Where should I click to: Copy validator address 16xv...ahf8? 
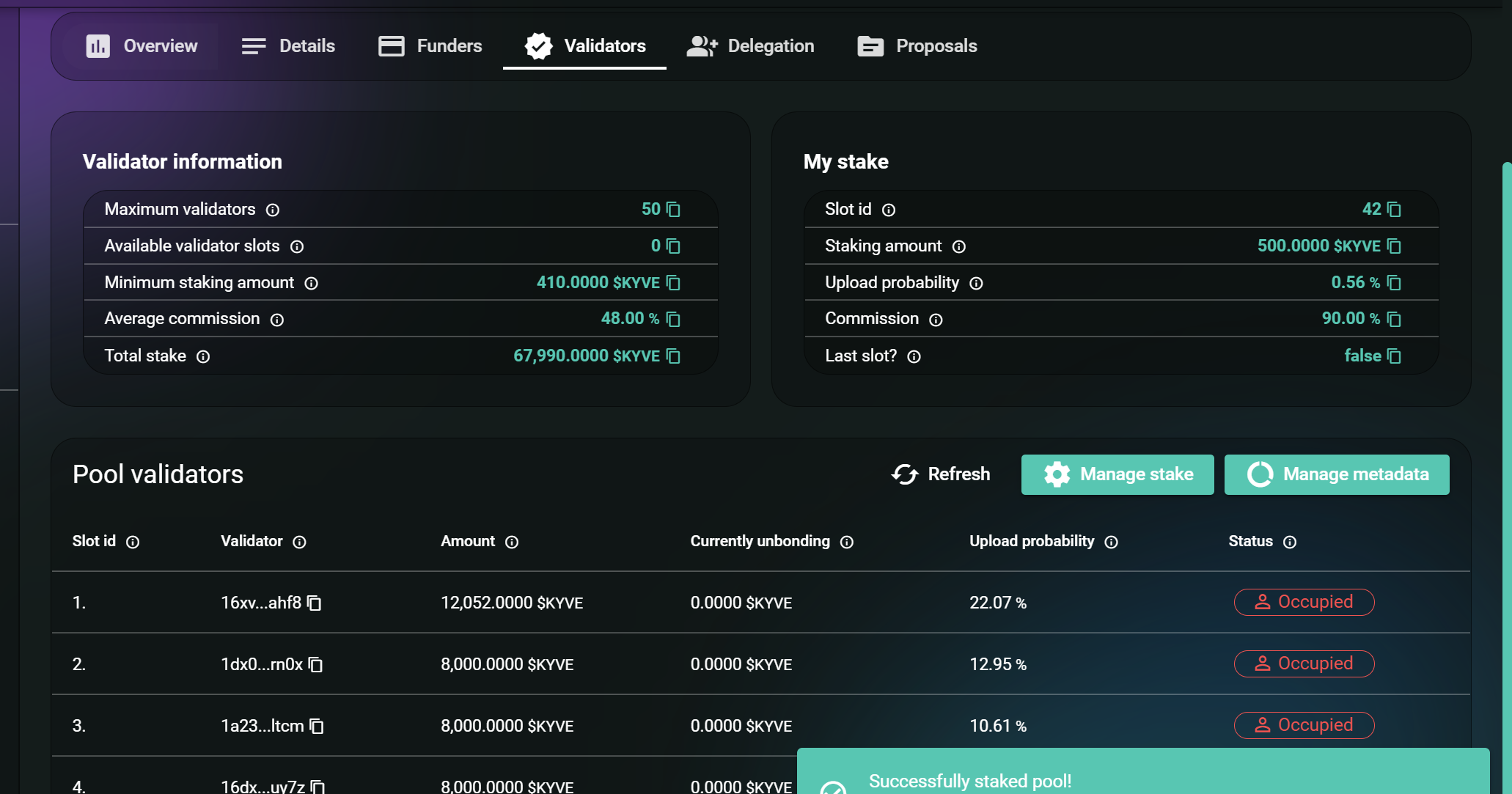coord(315,603)
